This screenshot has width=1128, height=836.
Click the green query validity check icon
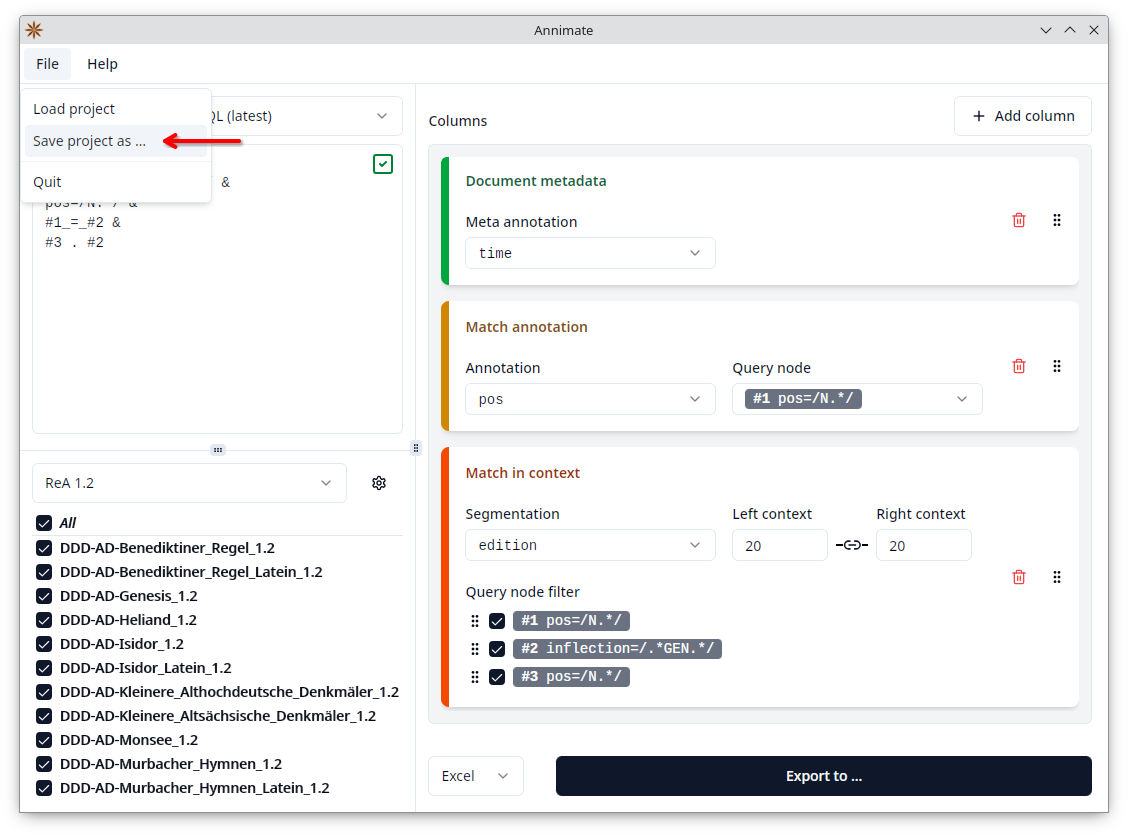(383, 164)
